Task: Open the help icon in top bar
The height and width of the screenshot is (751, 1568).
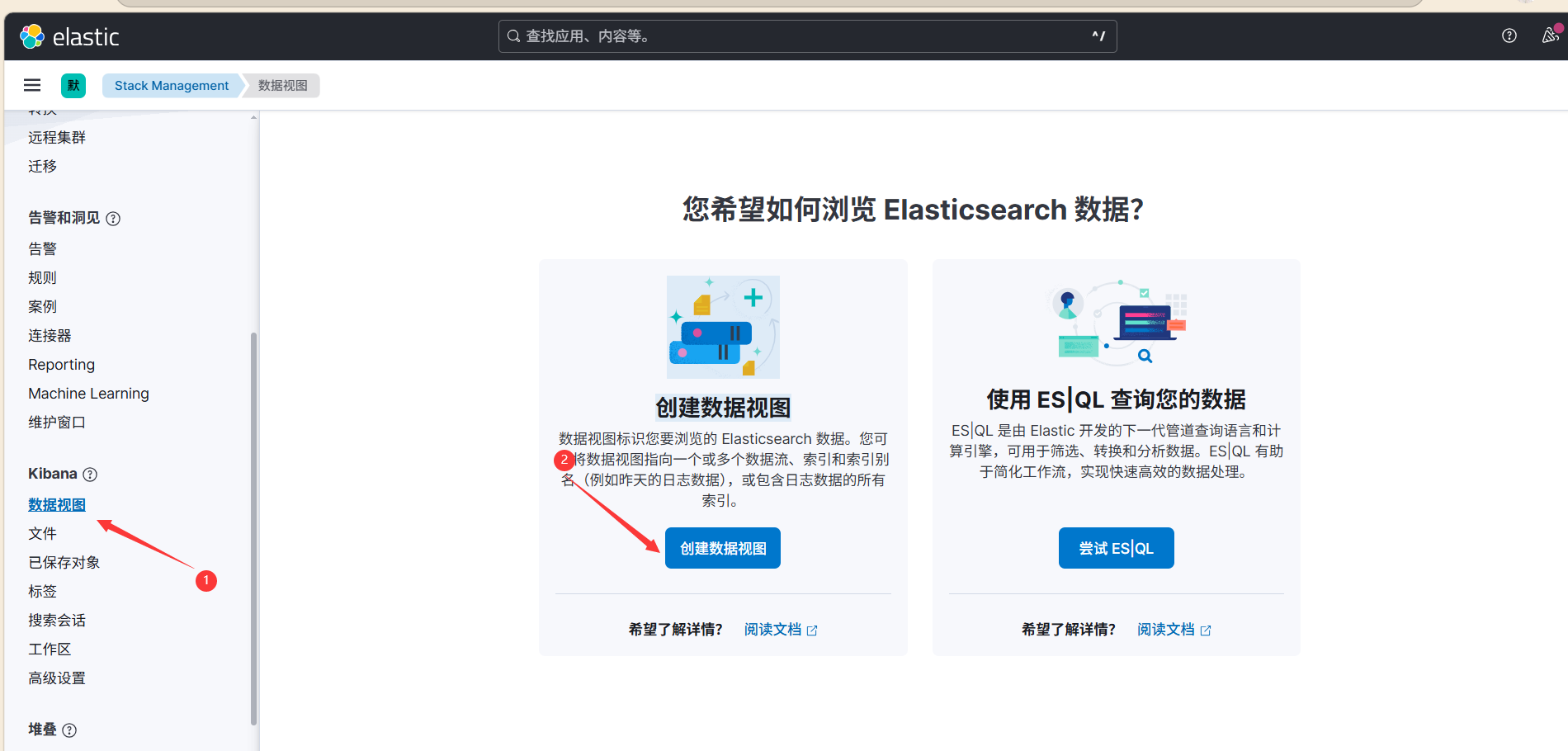Action: [x=1509, y=35]
